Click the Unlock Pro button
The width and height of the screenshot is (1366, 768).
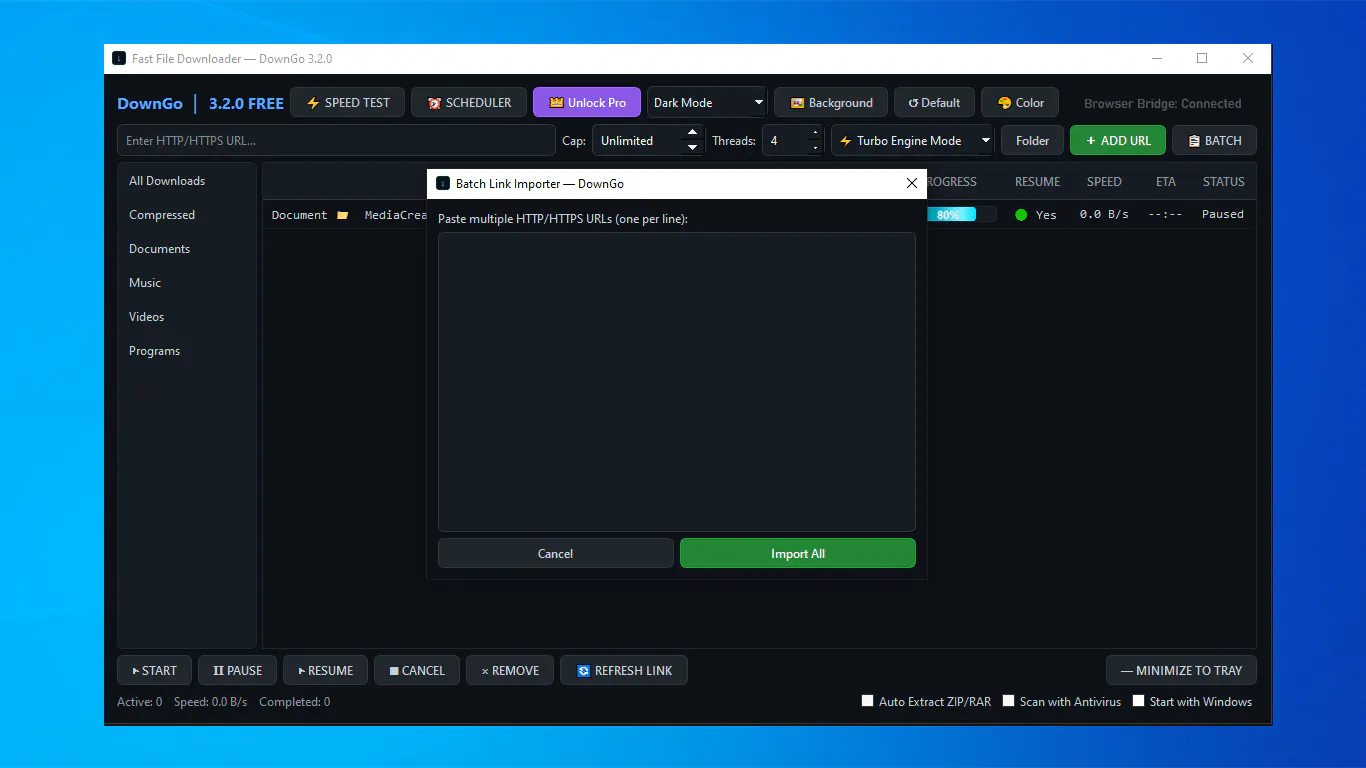588,103
